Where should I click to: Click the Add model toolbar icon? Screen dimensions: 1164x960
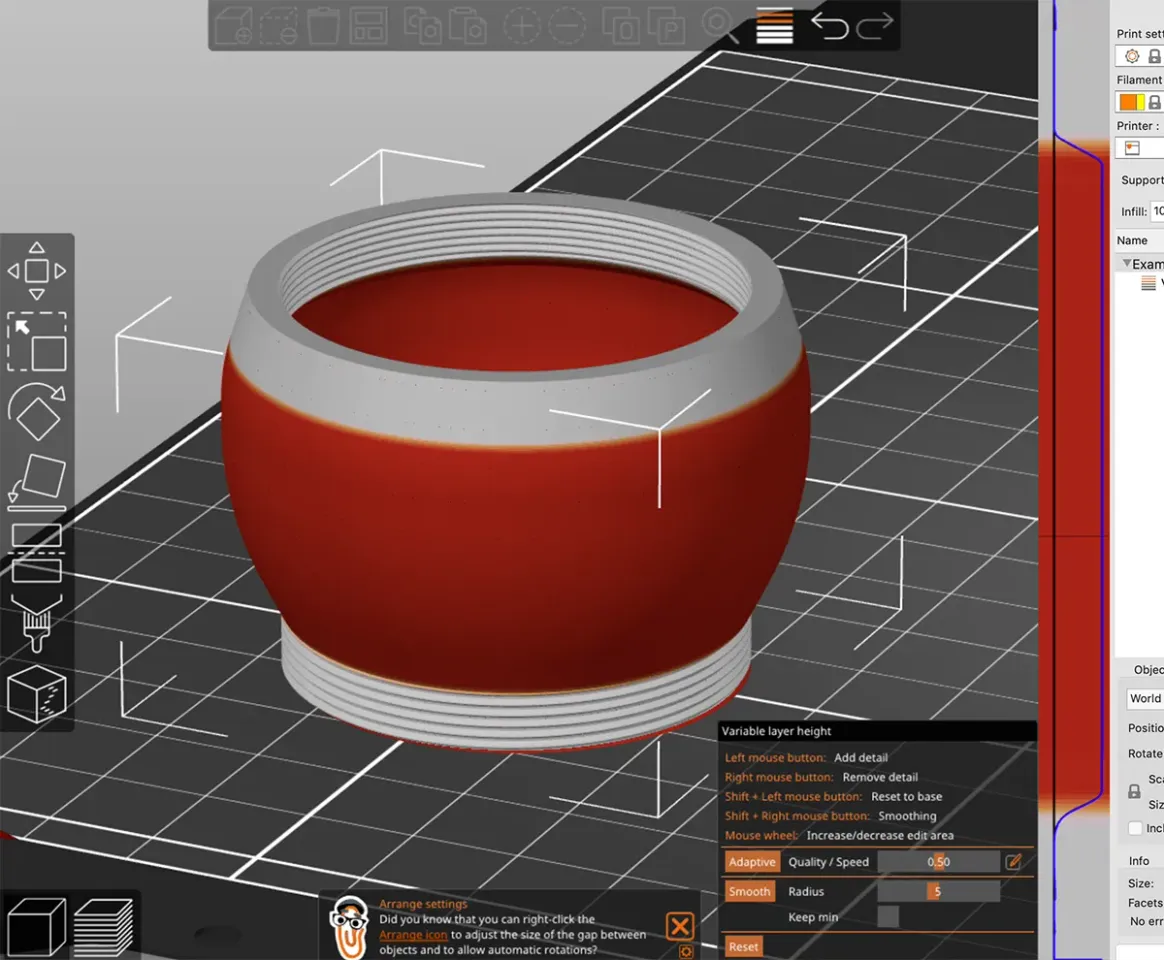[x=235, y=26]
